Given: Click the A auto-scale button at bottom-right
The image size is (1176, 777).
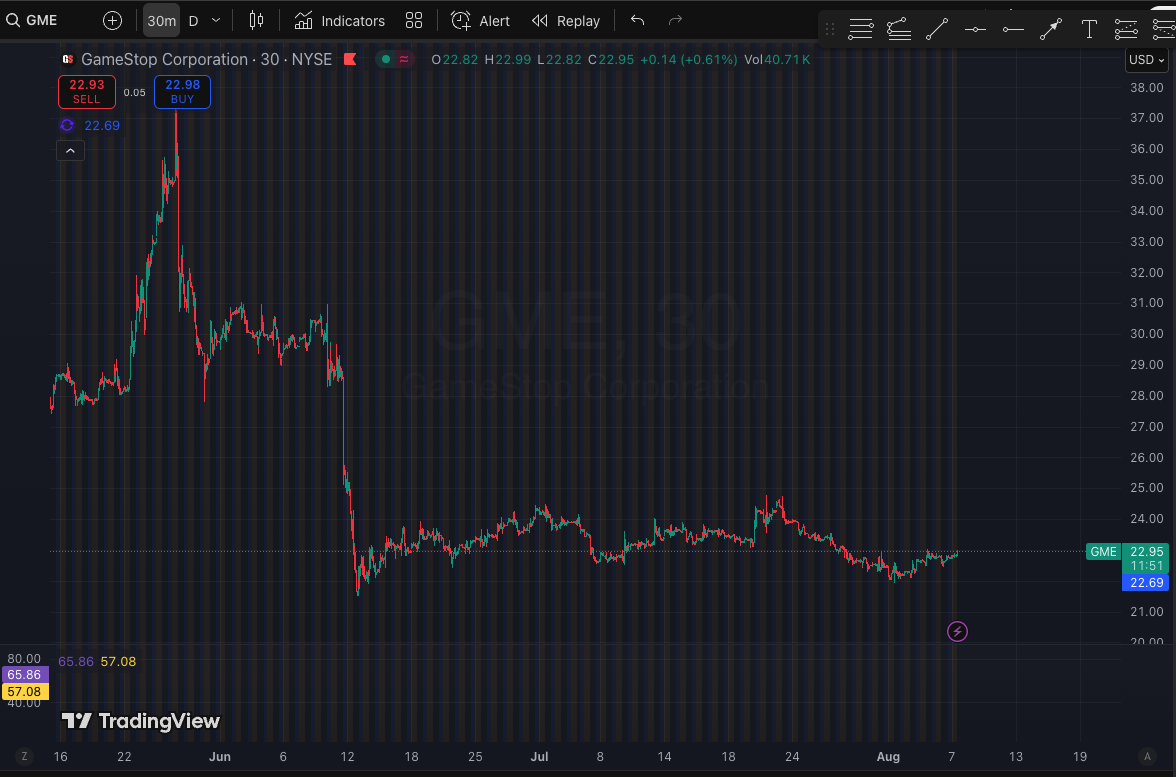Looking at the screenshot, I should (x=1147, y=756).
